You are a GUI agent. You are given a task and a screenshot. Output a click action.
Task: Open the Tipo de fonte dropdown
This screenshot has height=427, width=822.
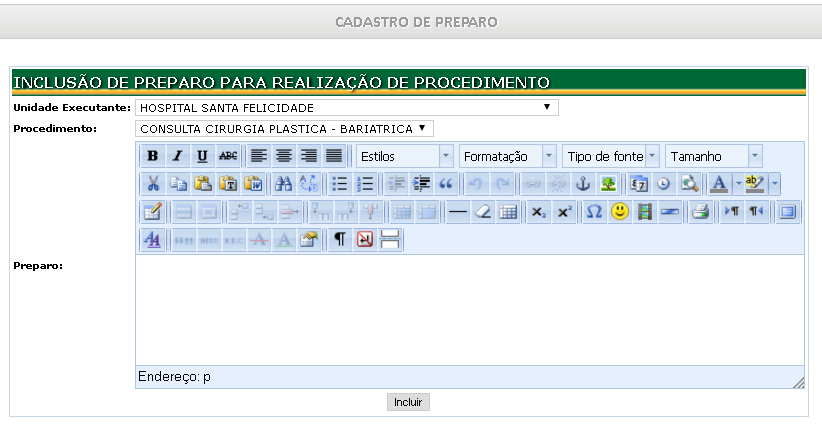[x=610, y=156]
